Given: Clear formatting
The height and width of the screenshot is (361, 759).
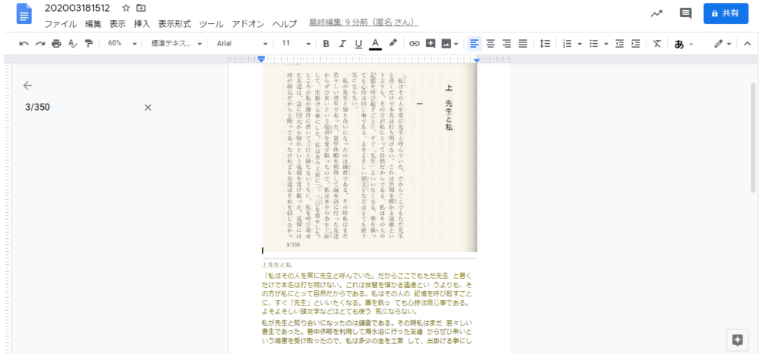Looking at the screenshot, I should [657, 44].
